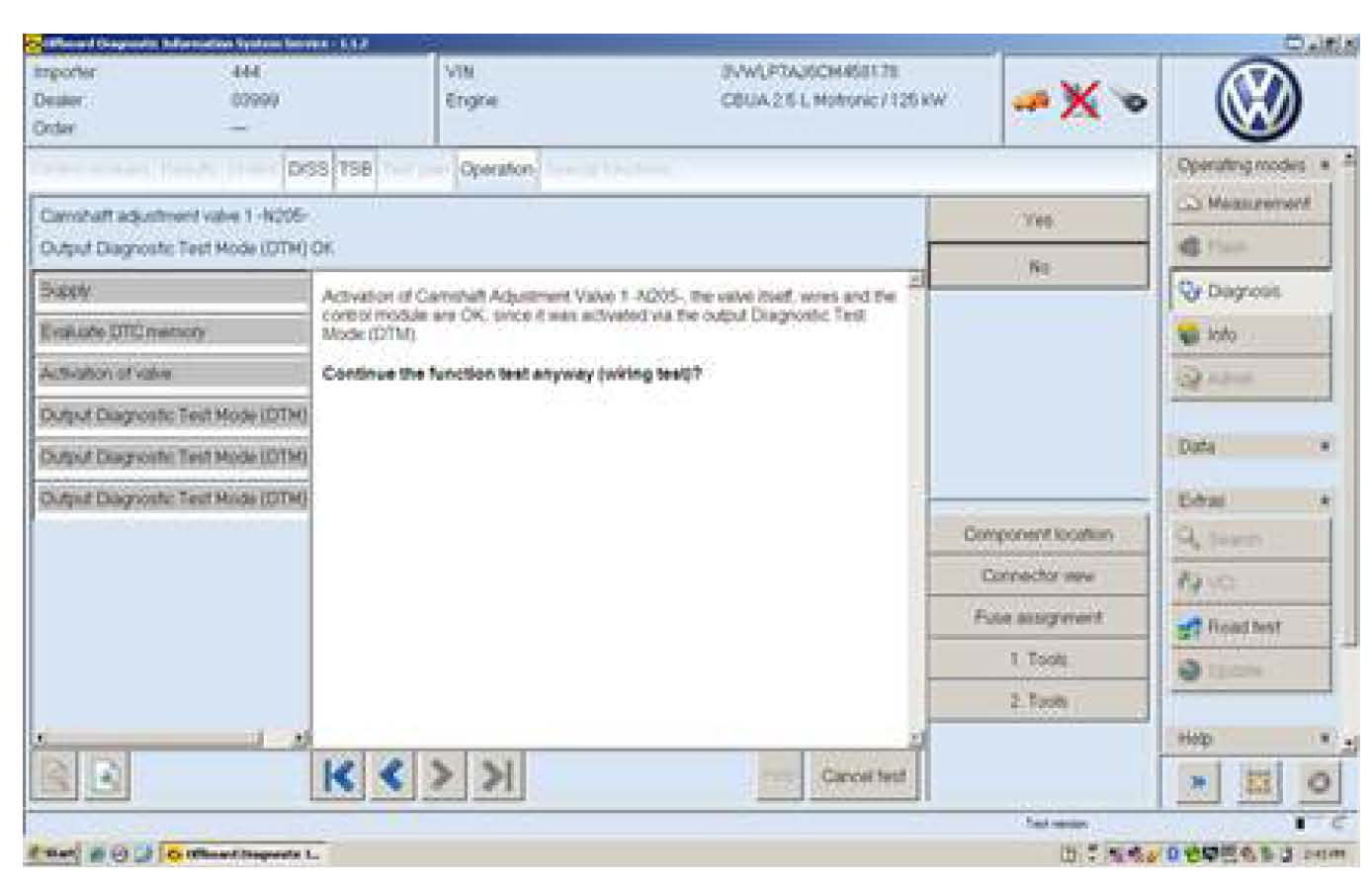The height and width of the screenshot is (891, 1372).
Task: Open Component location view
Action: pos(1038,534)
